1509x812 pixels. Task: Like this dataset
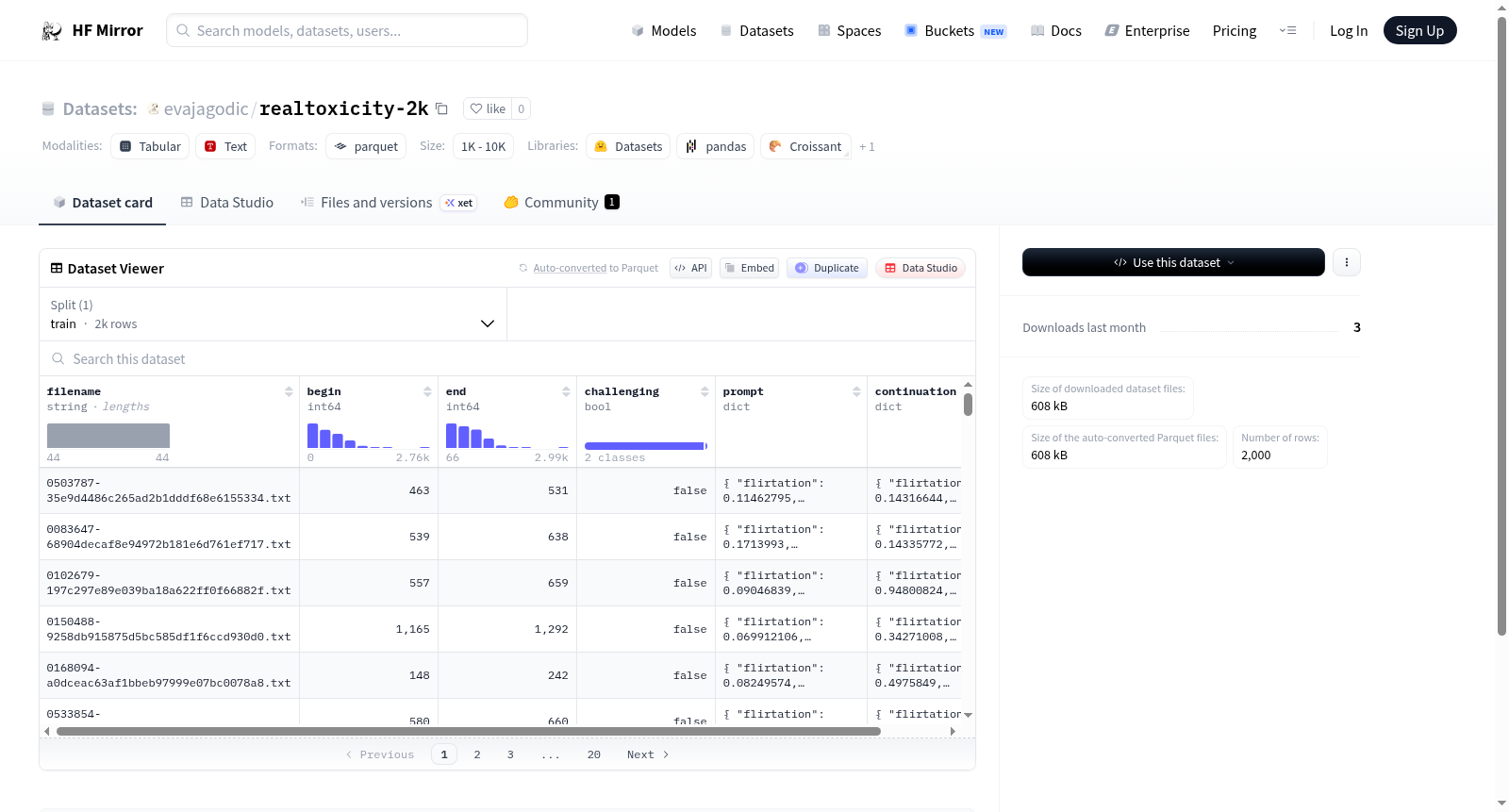point(488,108)
